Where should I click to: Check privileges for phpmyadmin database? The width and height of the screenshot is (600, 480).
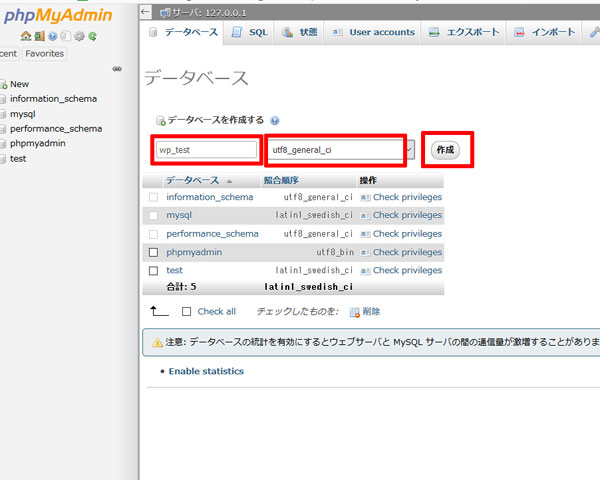coord(407,252)
